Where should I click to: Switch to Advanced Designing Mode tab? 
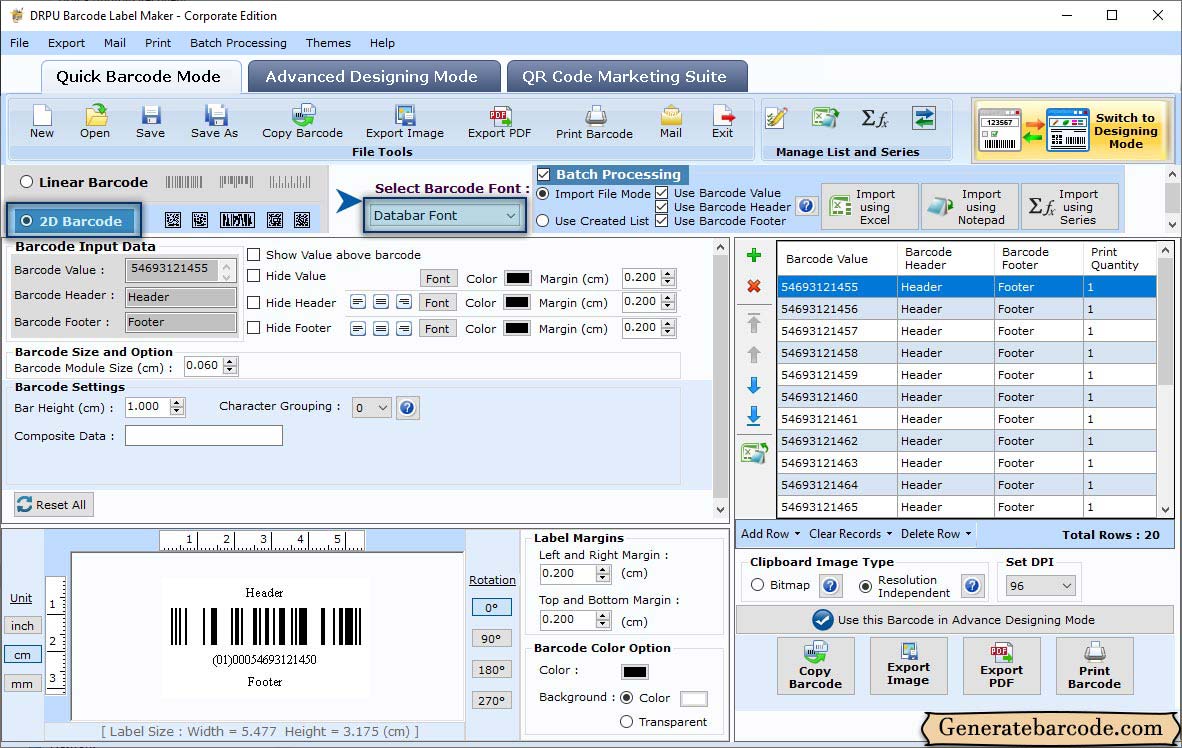click(x=374, y=76)
